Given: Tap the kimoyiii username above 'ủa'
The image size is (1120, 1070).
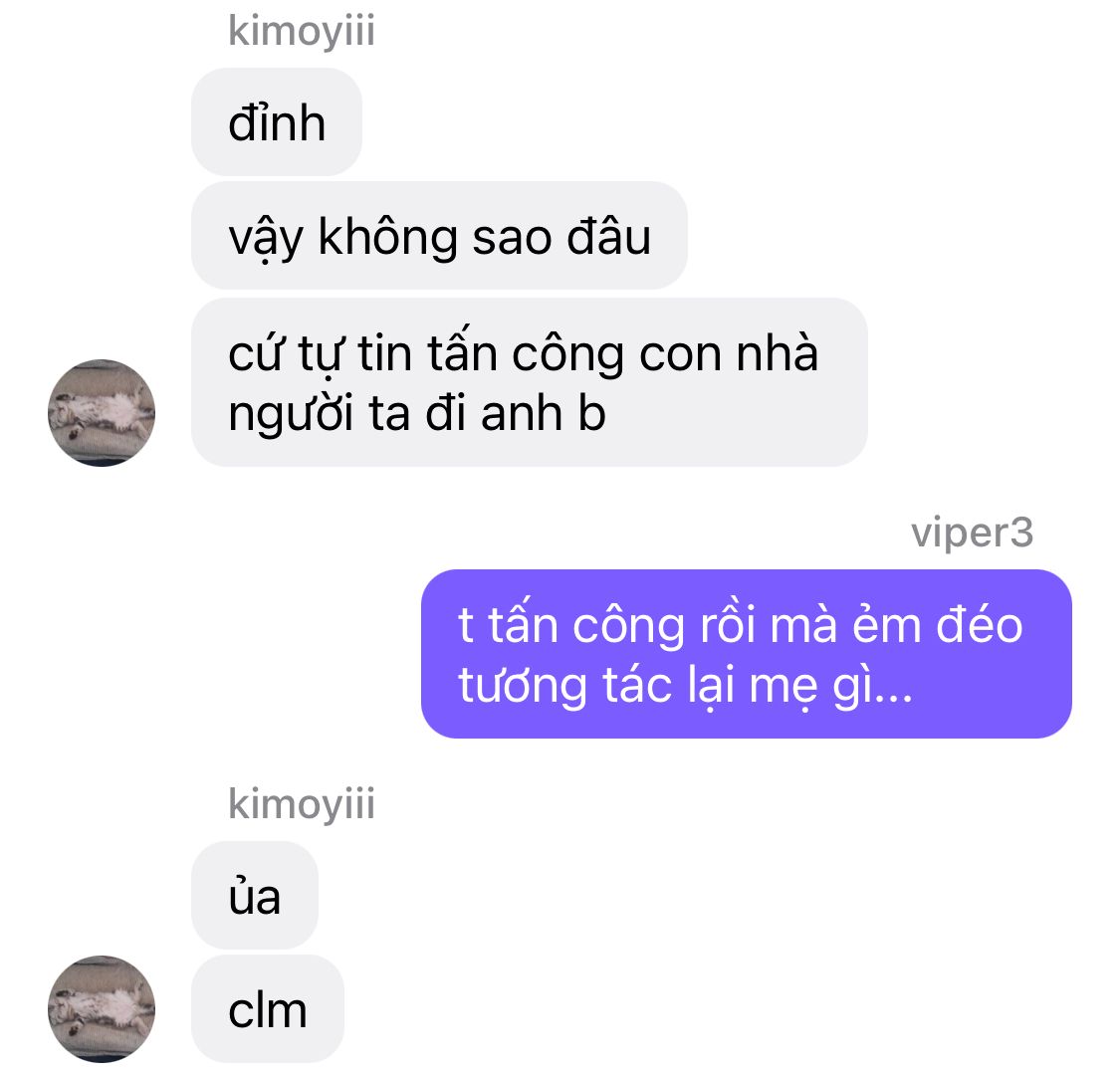Looking at the screenshot, I should [x=302, y=805].
